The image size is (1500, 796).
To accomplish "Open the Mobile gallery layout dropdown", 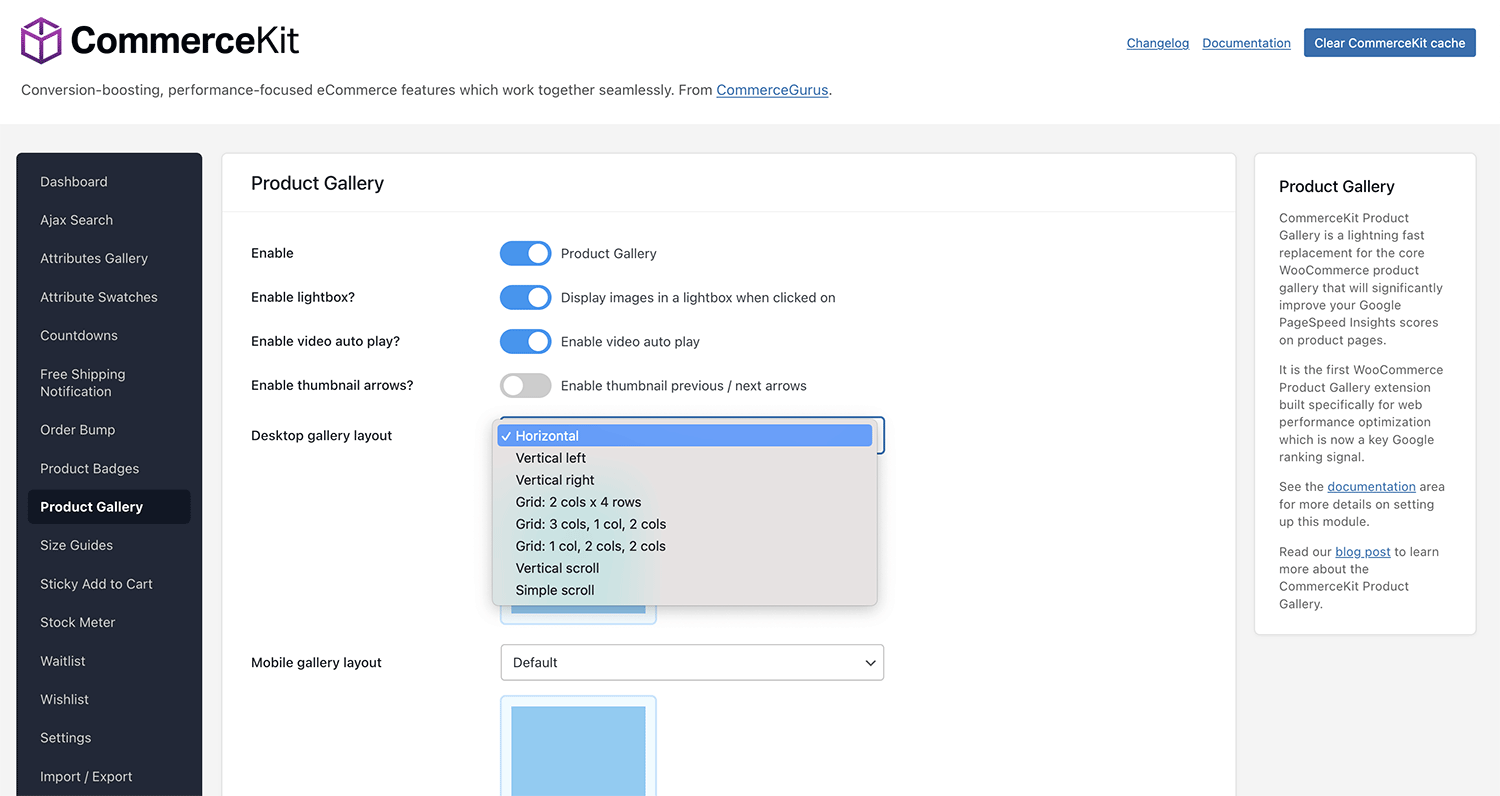I will 692,662.
